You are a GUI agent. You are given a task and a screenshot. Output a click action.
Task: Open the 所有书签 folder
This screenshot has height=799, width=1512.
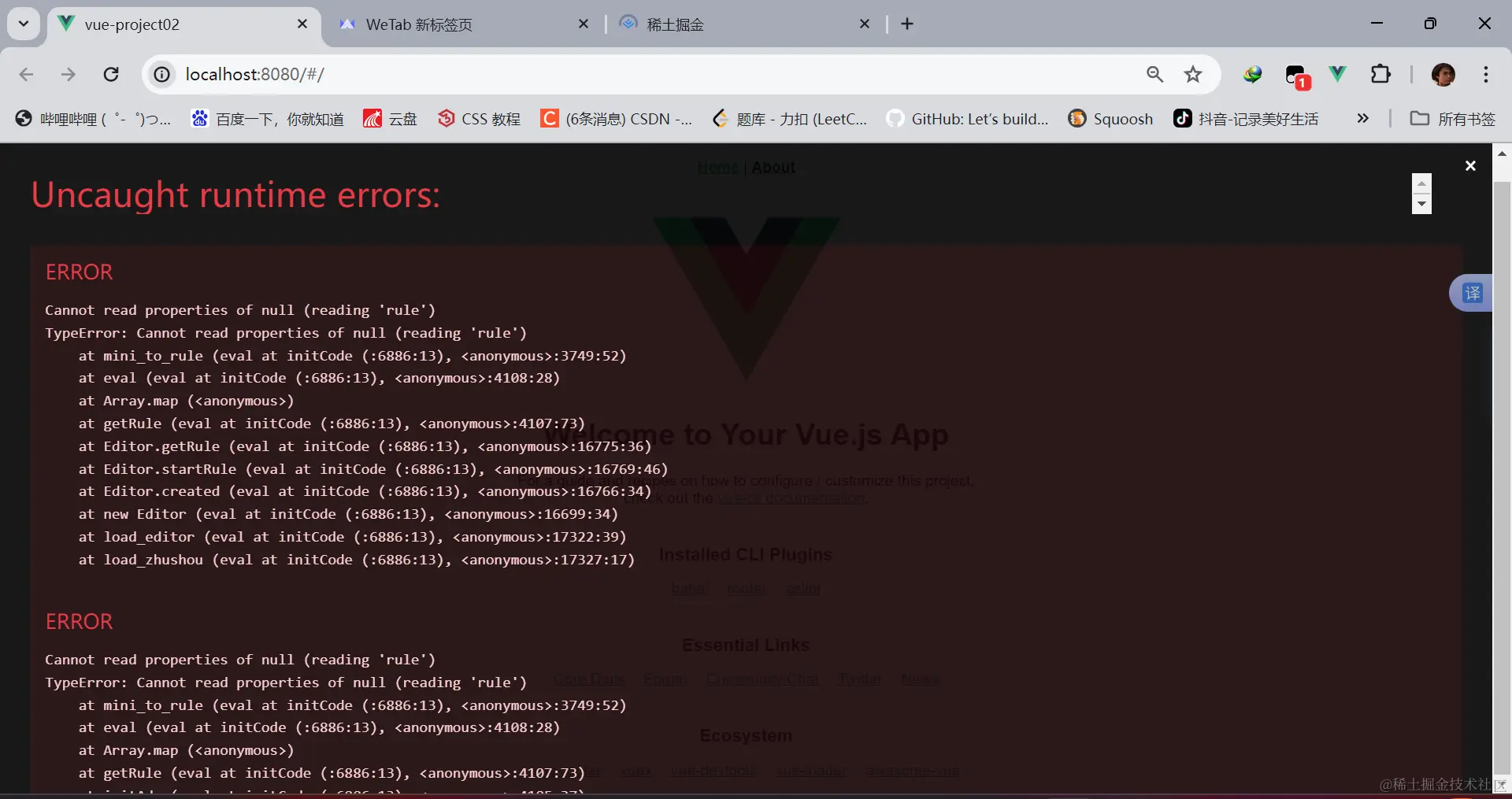pyautogui.click(x=1452, y=119)
